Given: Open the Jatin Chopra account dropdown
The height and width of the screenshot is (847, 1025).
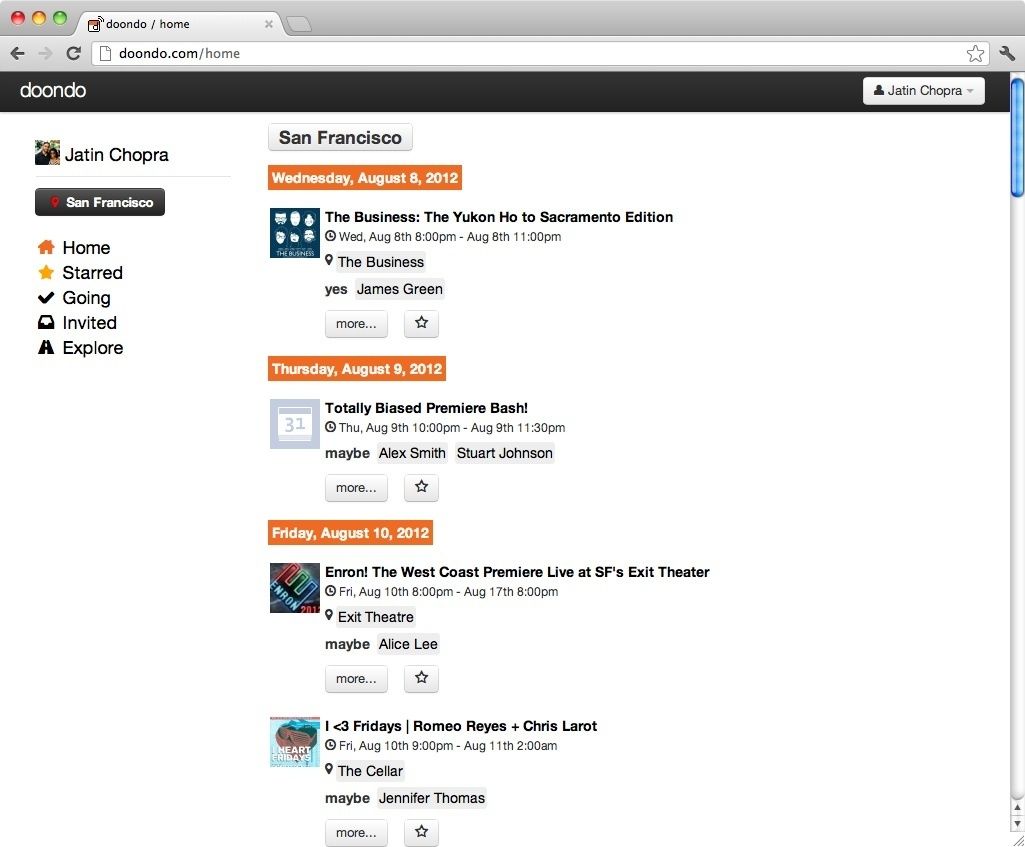Looking at the screenshot, I should tap(924, 91).
